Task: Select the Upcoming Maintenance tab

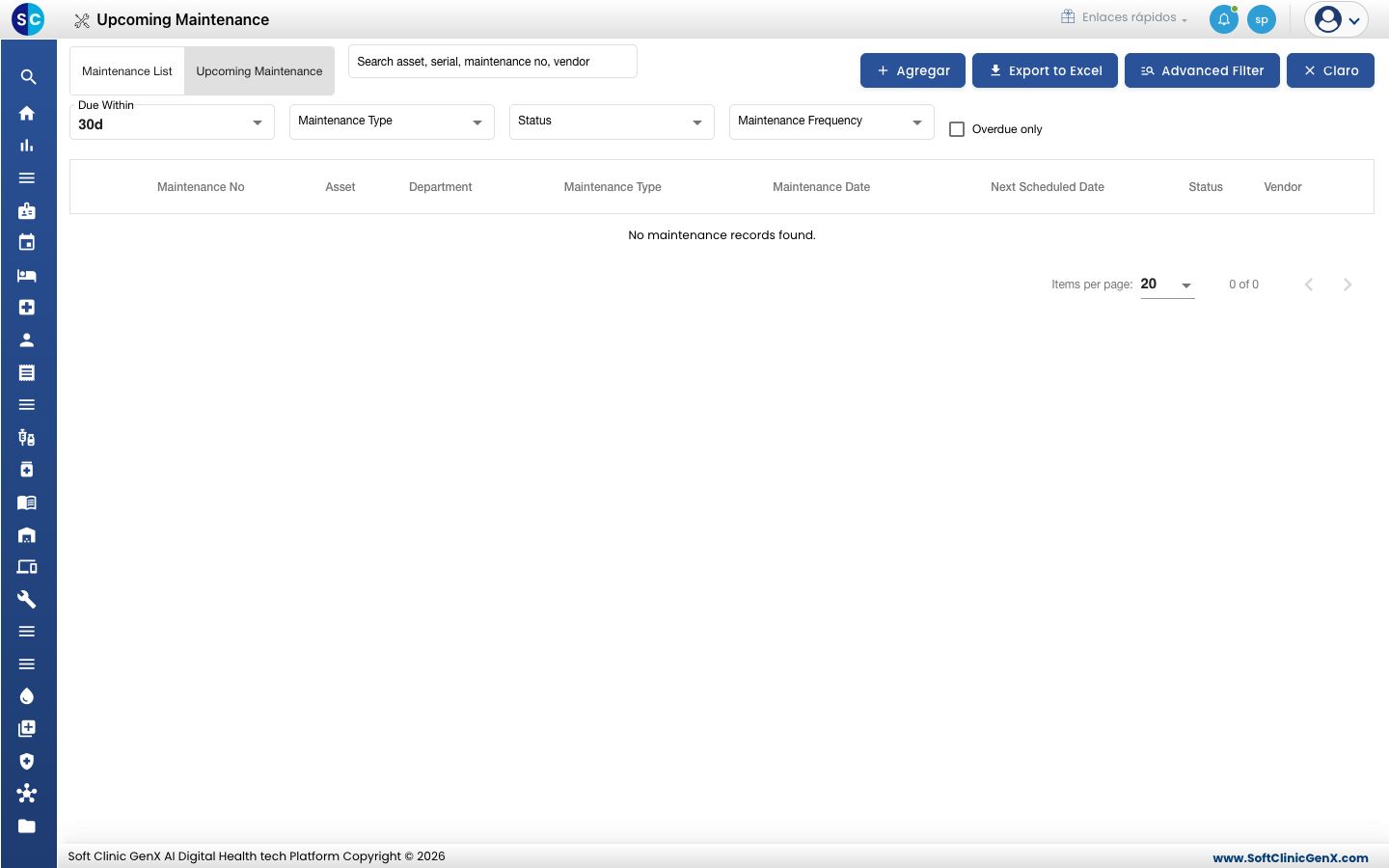Action: pyautogui.click(x=259, y=71)
